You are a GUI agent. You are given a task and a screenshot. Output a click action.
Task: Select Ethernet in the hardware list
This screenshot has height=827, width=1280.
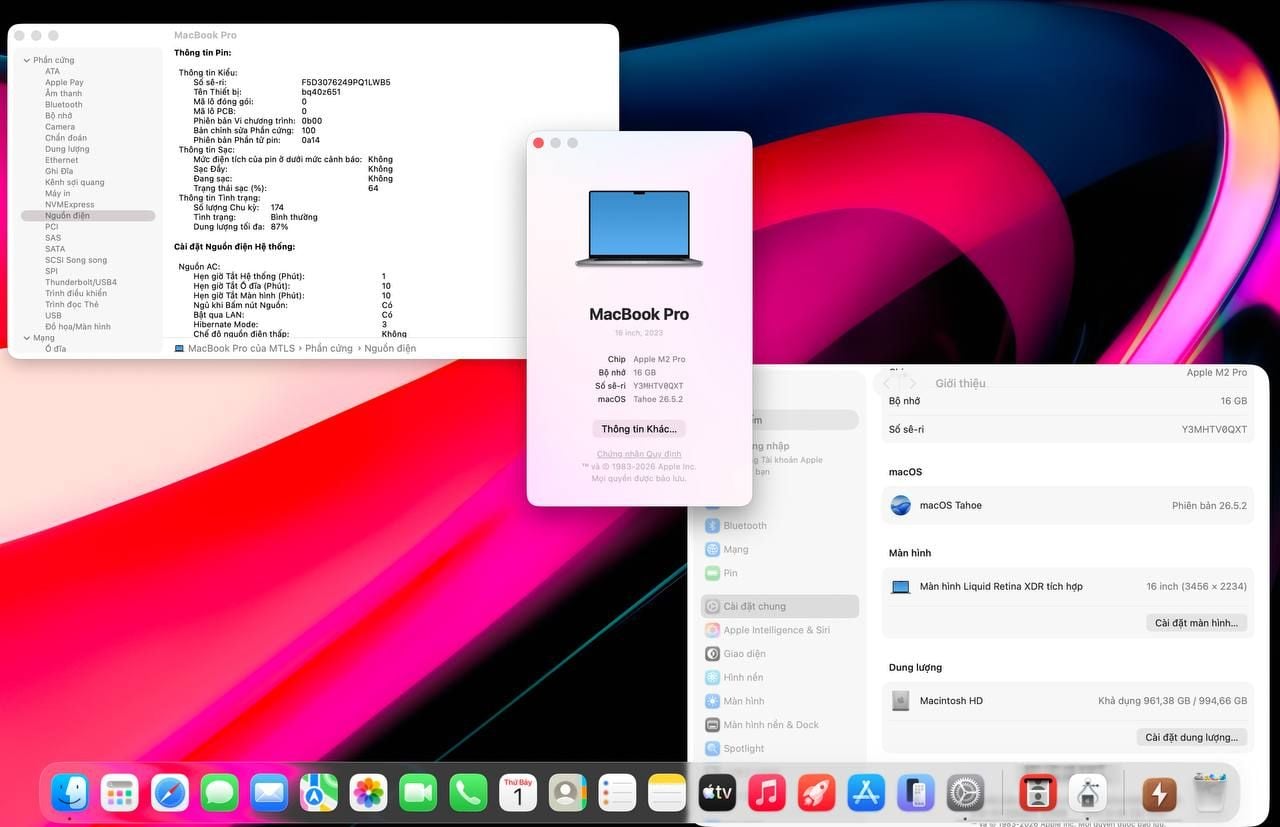coord(61,160)
